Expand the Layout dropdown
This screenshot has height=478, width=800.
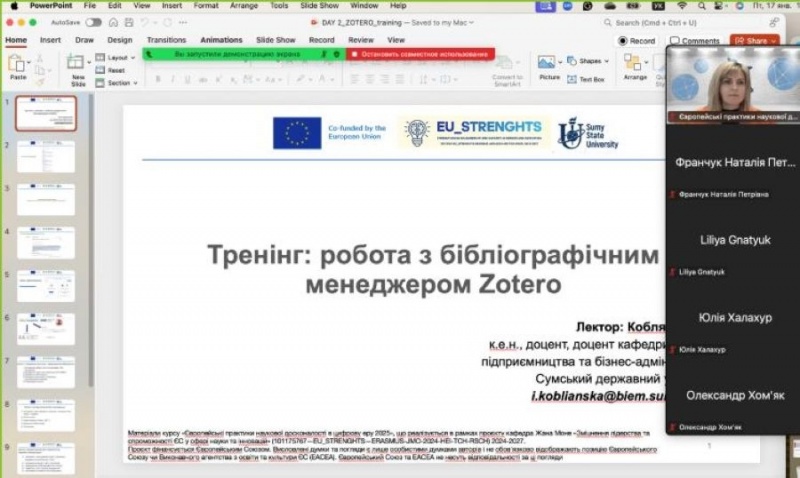click(133, 58)
